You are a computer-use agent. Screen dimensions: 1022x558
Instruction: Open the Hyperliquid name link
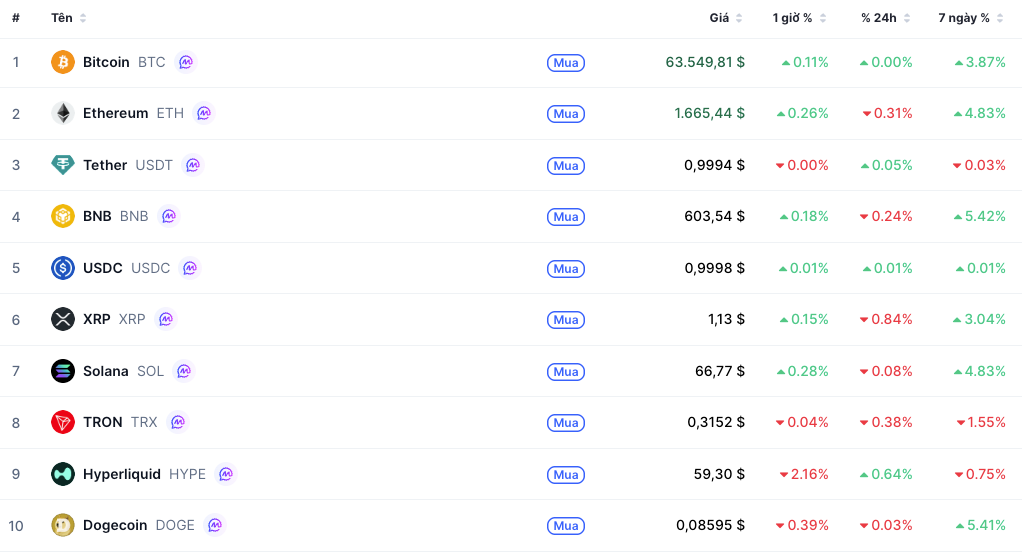[x=121, y=474]
